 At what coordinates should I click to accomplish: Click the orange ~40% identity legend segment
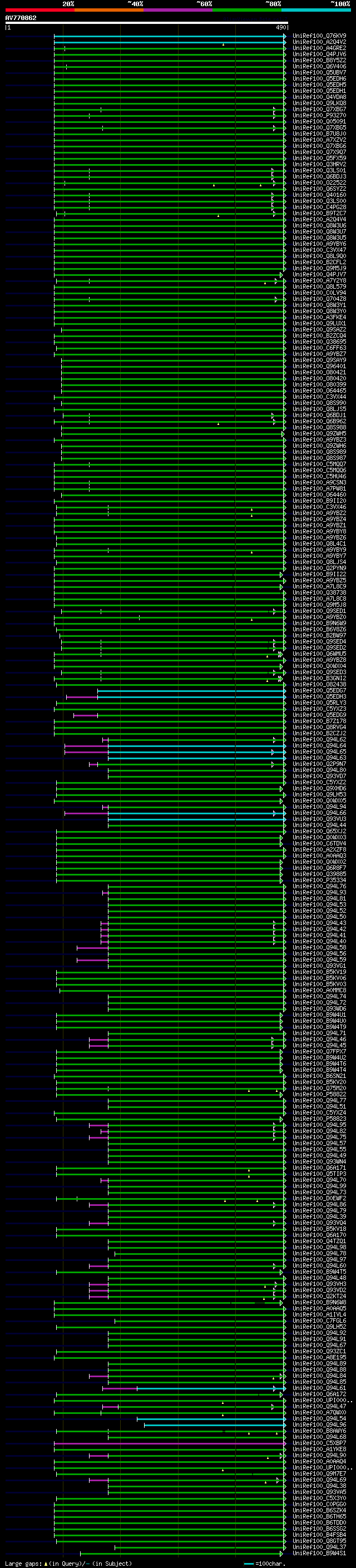coord(109,10)
